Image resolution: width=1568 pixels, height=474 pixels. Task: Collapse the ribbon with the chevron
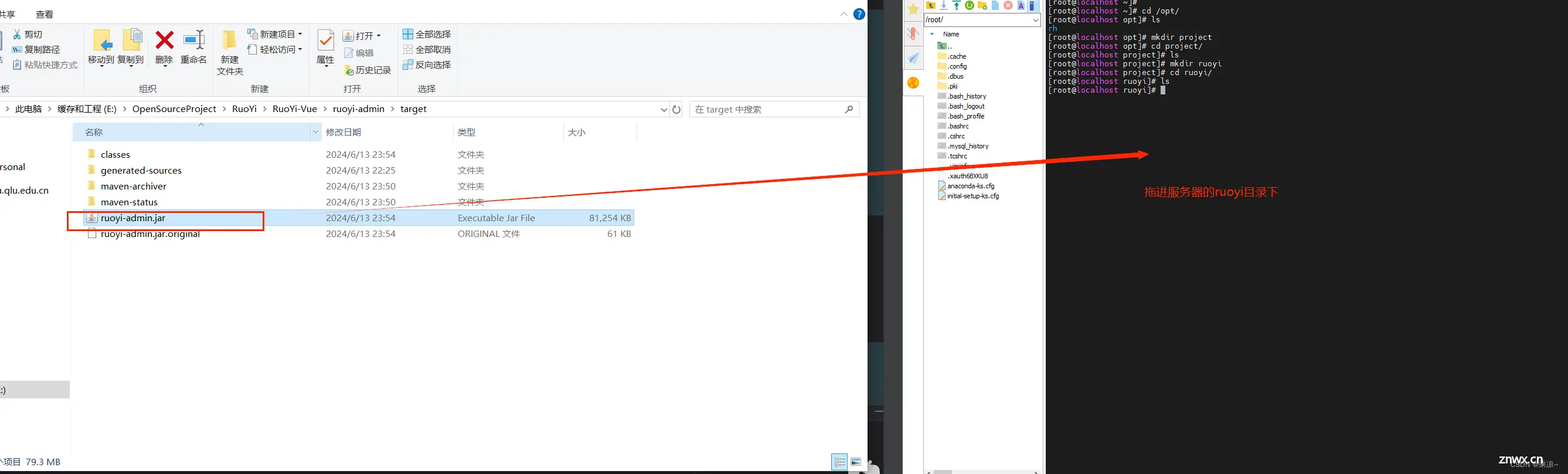coord(843,14)
